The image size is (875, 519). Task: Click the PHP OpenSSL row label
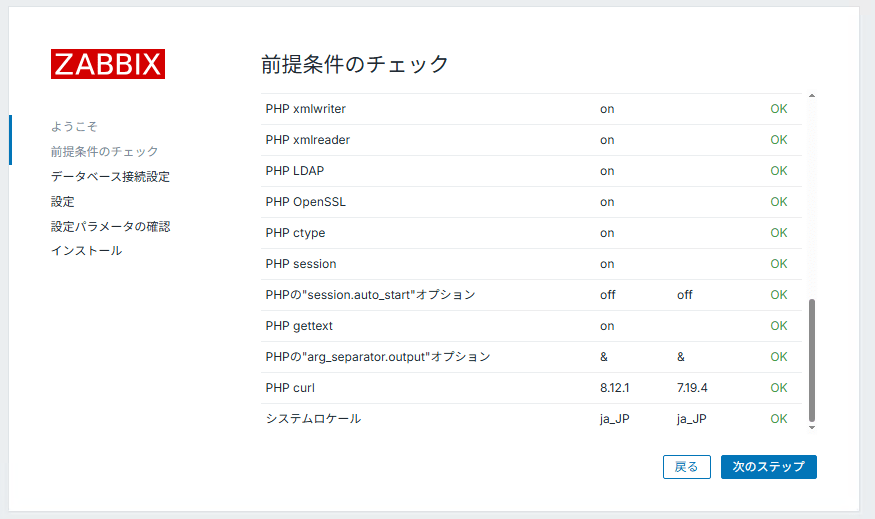pos(306,202)
